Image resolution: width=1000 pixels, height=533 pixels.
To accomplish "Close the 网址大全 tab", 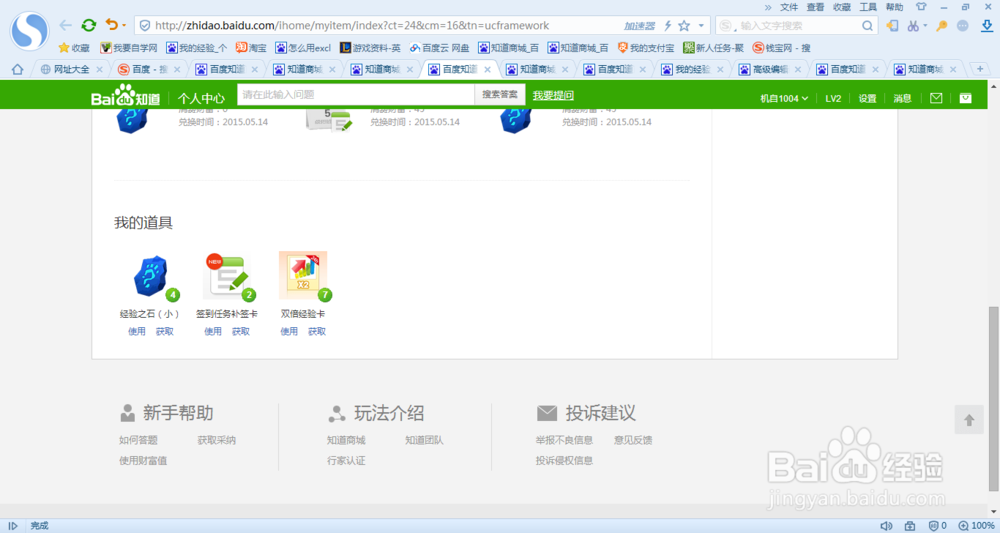I will pyautogui.click(x=99, y=69).
